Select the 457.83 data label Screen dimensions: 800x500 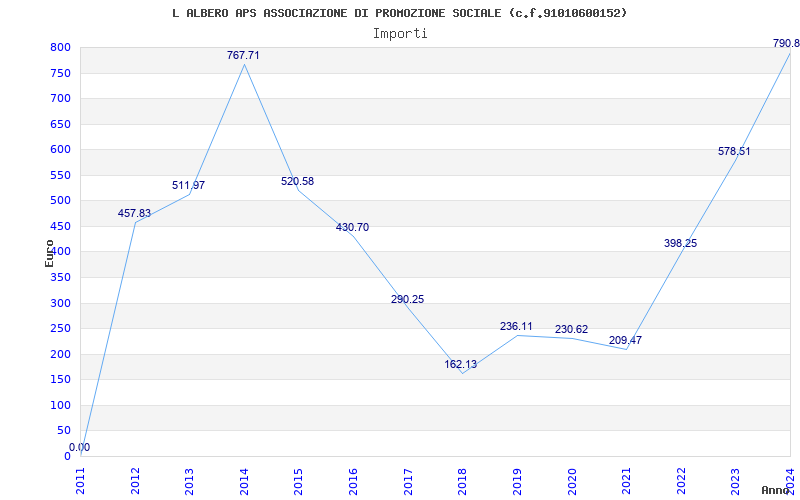pyautogui.click(x=134, y=213)
